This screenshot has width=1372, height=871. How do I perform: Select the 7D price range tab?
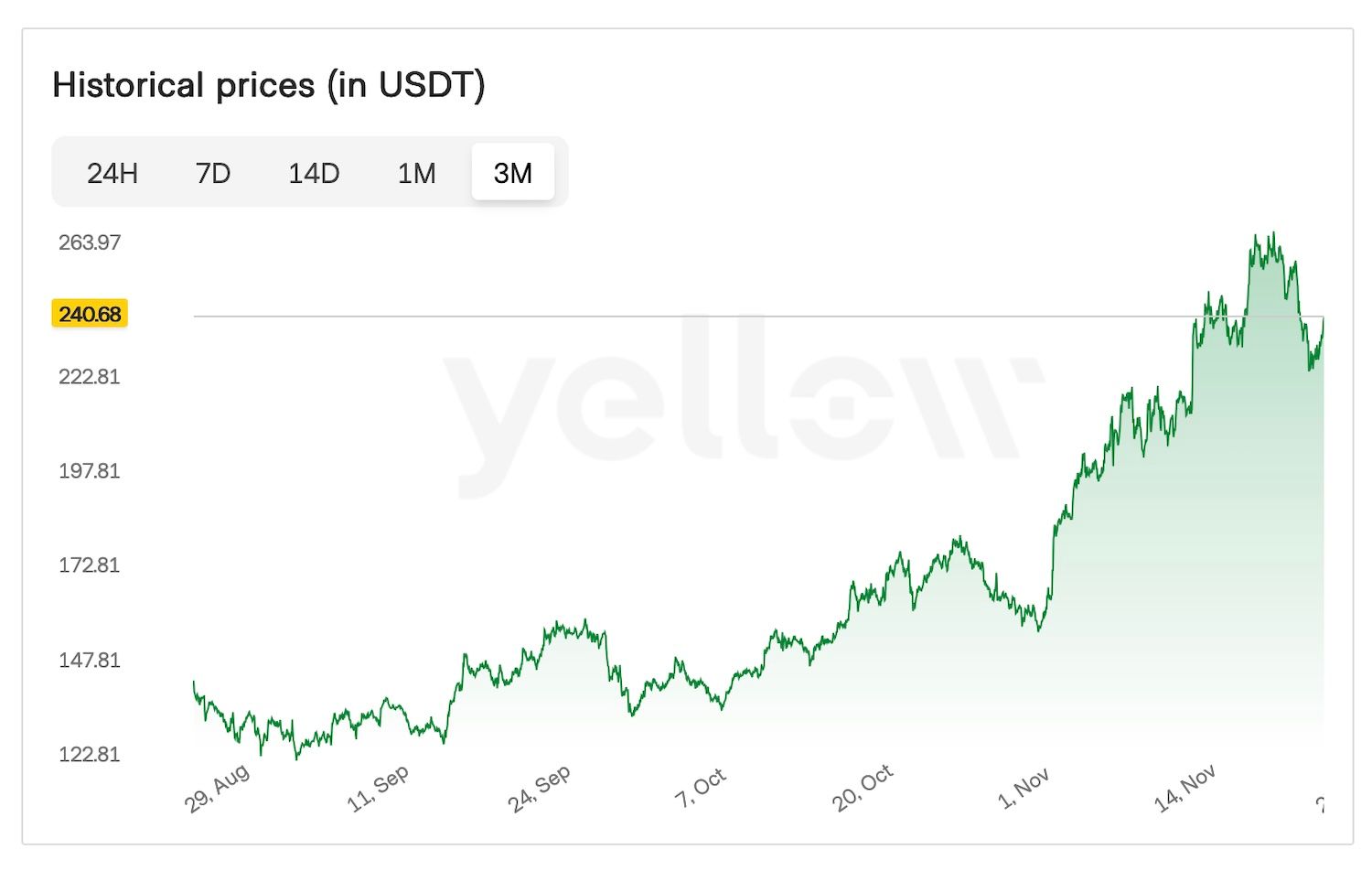click(213, 173)
